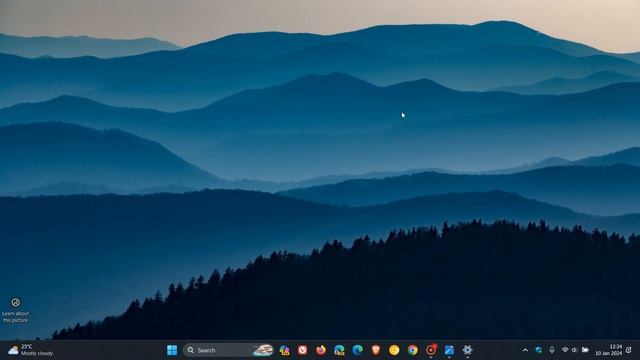Click the microphone icon in system tray
Viewport: 640px width, 360px height.
click(552, 350)
